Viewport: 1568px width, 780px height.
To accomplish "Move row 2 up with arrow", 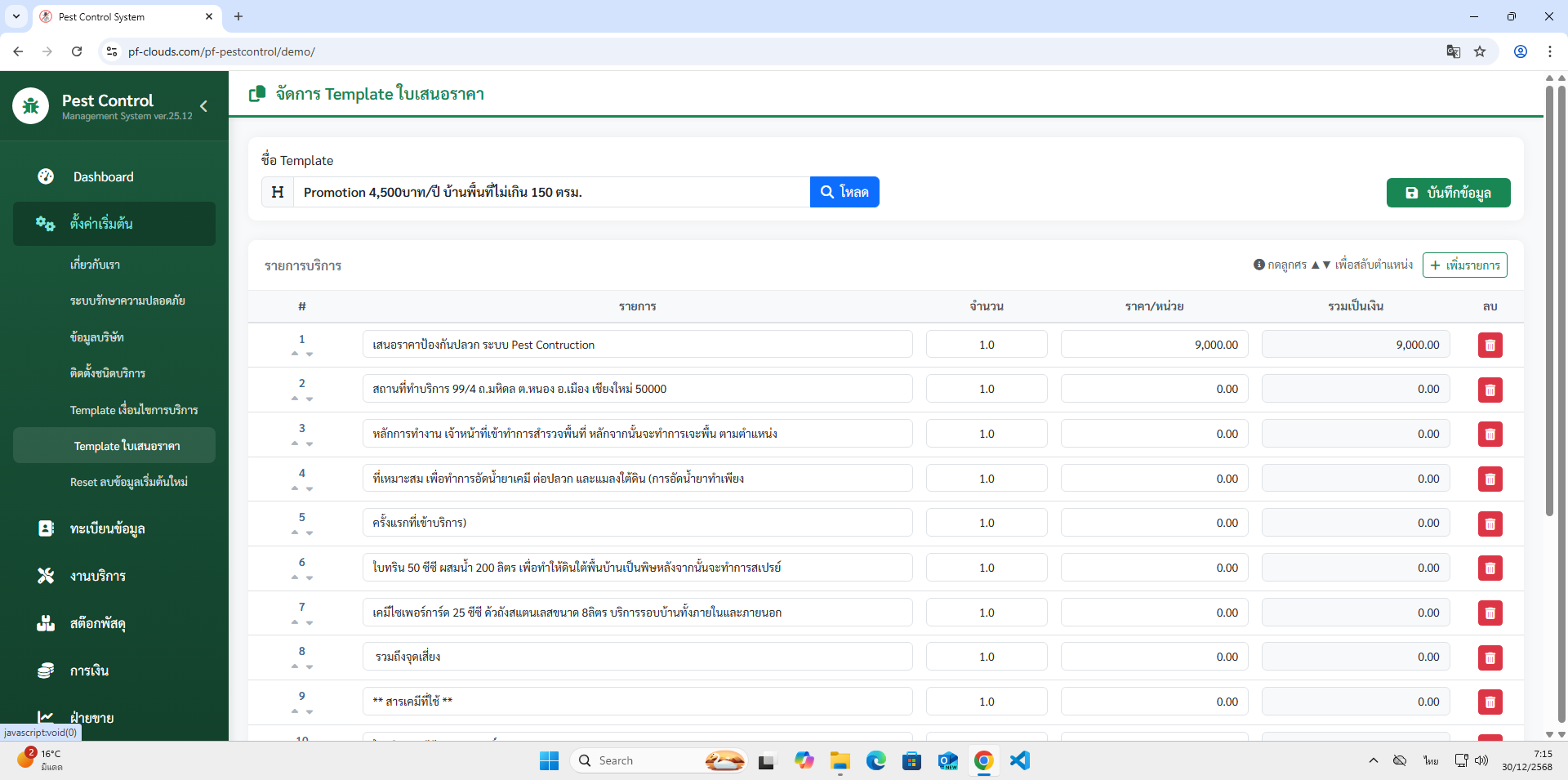I will point(295,399).
